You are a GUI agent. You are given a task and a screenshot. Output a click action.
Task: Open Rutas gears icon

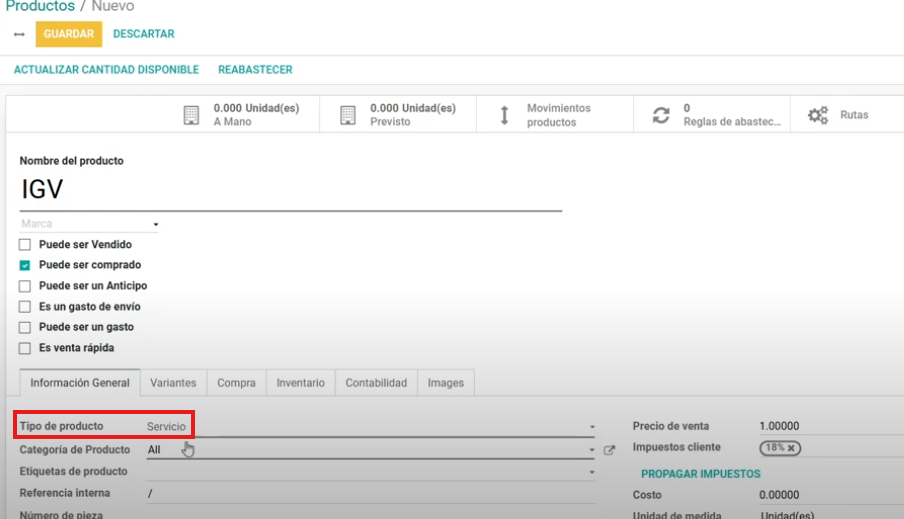click(x=818, y=115)
